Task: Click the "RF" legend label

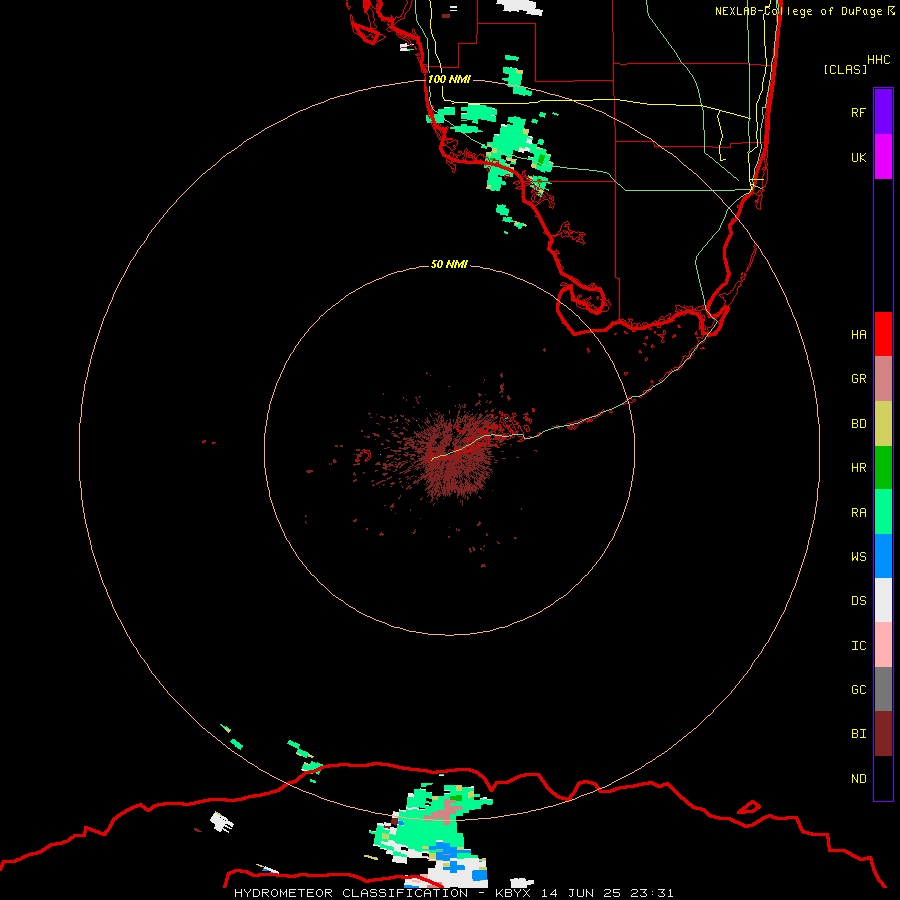Action: click(858, 112)
